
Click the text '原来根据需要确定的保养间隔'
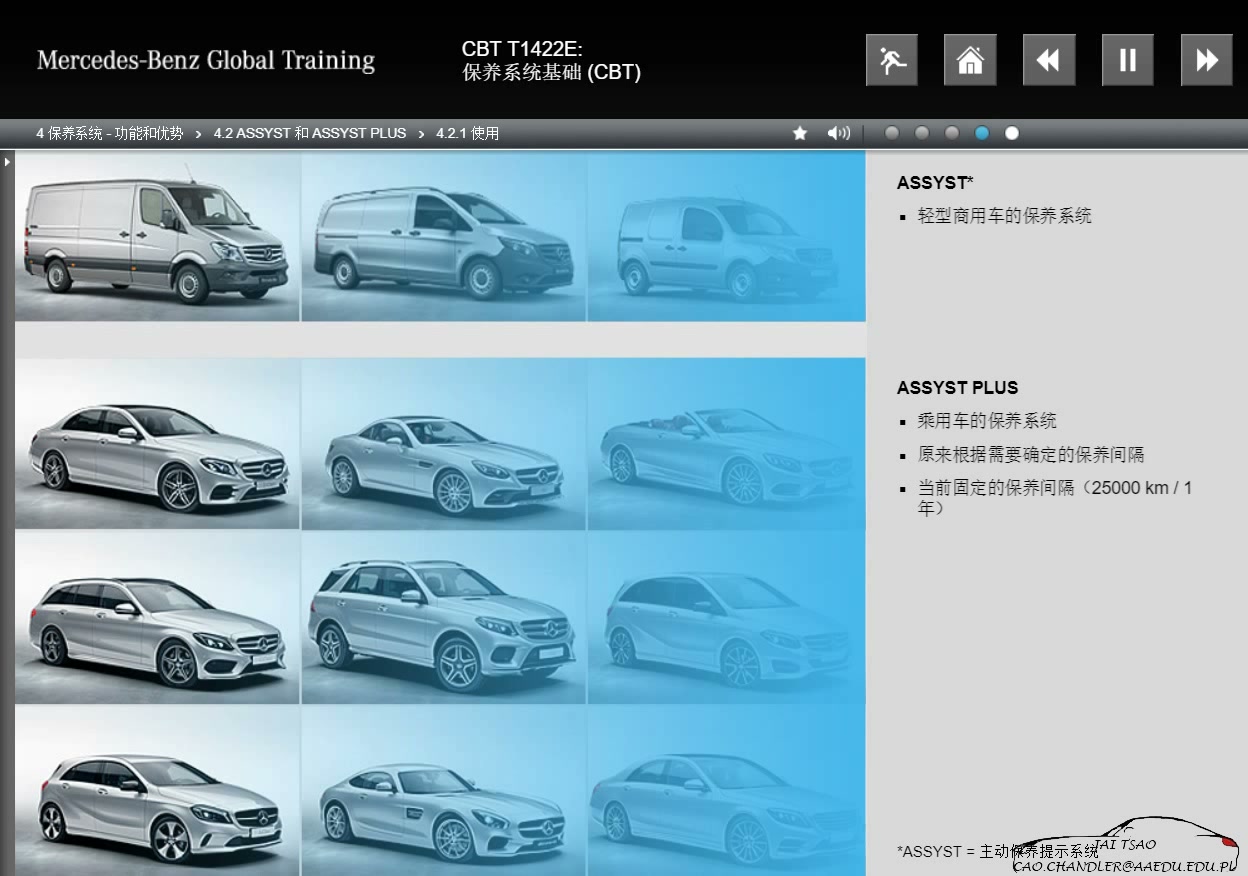click(x=1031, y=455)
